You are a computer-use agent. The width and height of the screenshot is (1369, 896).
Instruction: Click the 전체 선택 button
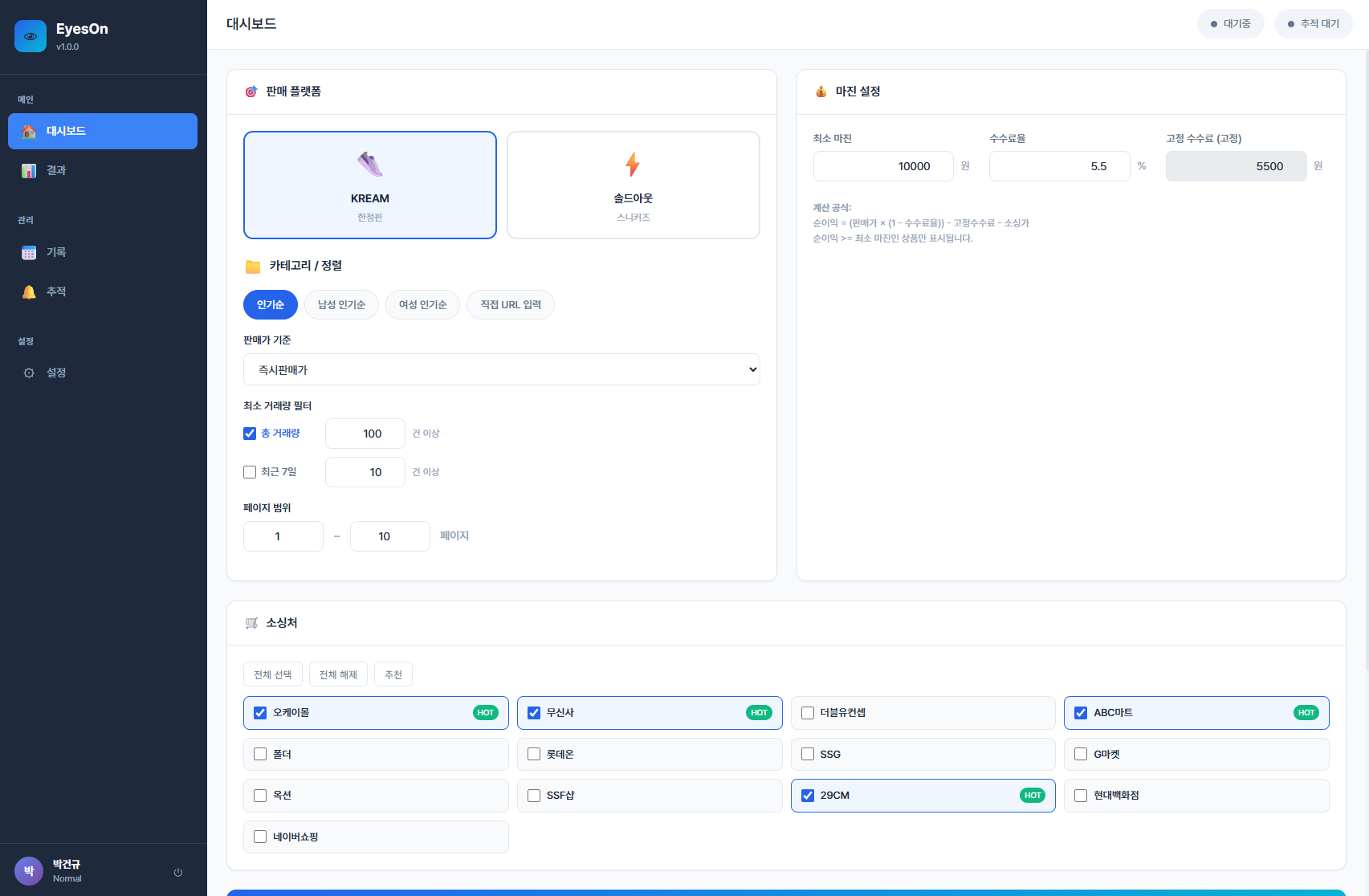click(273, 674)
